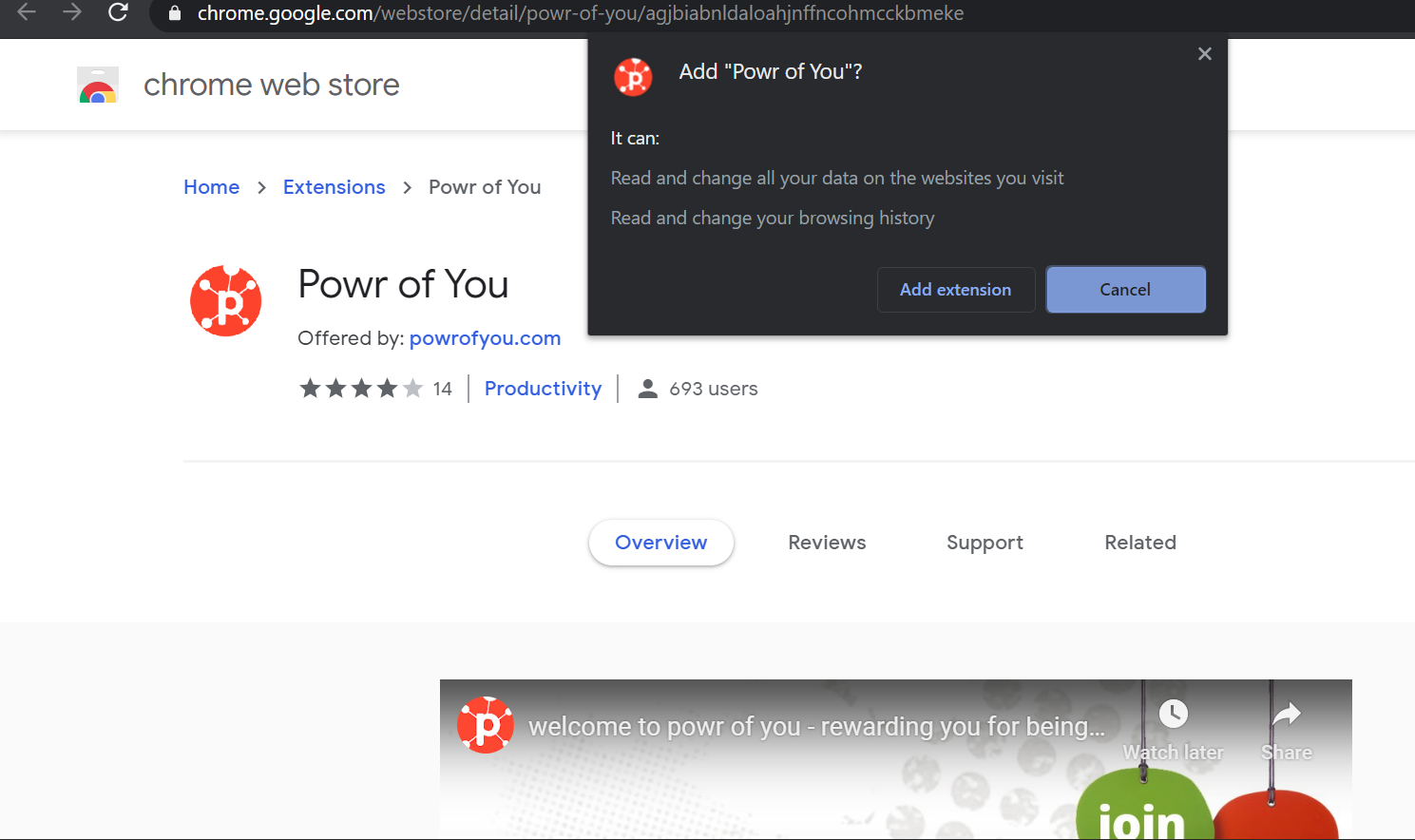1415x840 pixels.
Task: Open the Productivity category link
Action: click(543, 389)
